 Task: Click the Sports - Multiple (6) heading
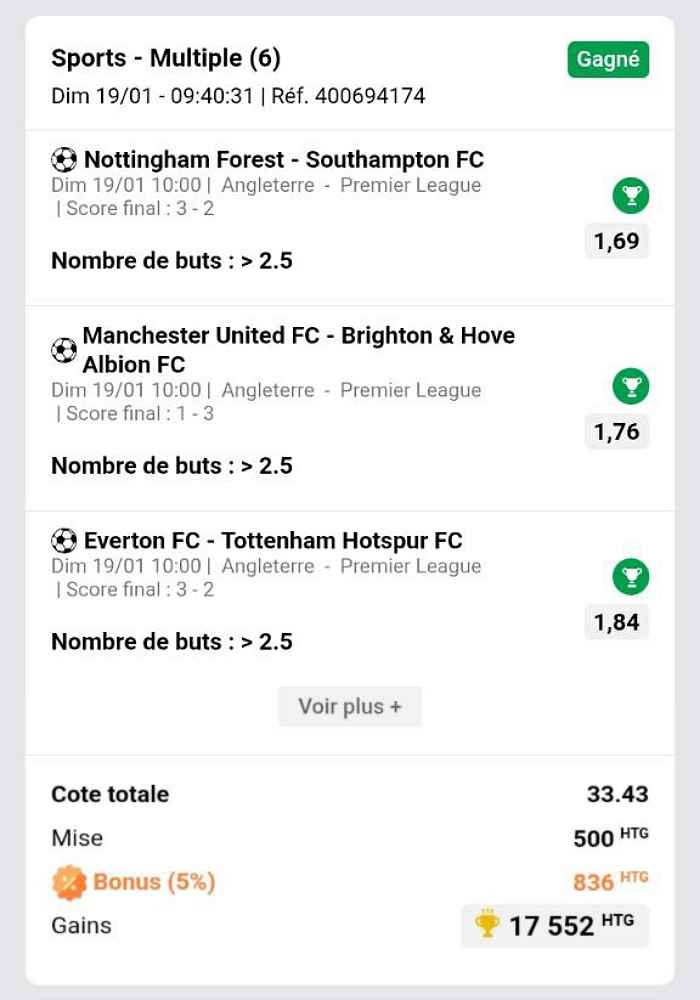click(166, 59)
